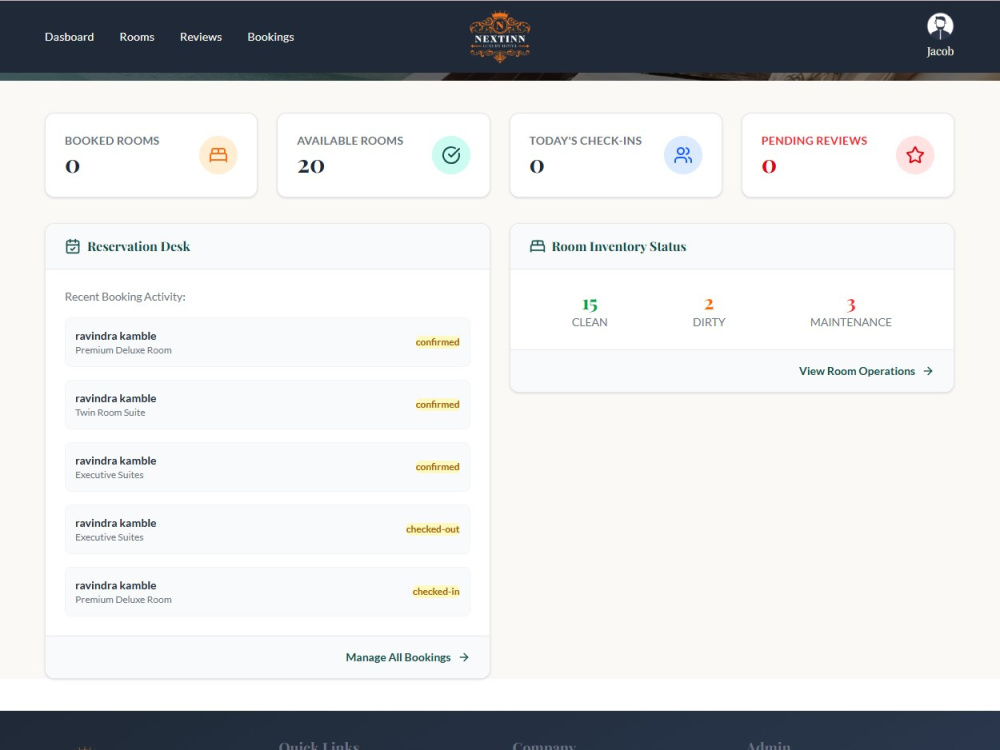The image size is (1000, 750).
Task: Open Jacob's profile avatar
Action: click(939, 26)
